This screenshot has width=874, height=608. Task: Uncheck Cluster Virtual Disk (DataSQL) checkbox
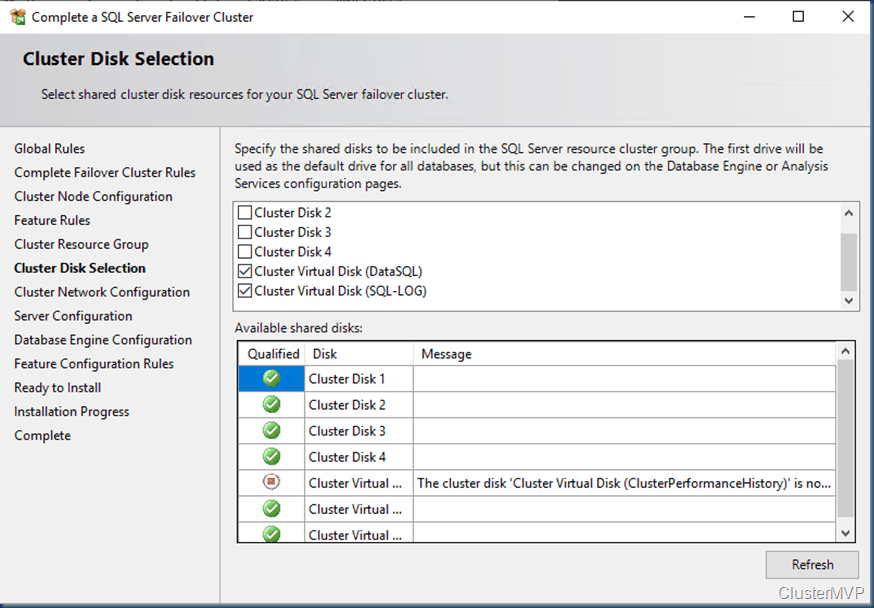coord(245,271)
